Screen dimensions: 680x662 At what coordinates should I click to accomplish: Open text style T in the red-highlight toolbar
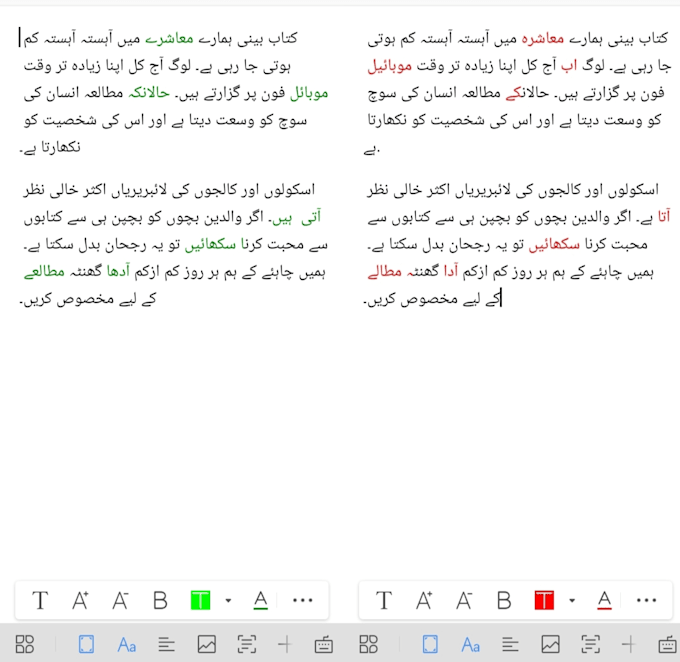click(x=384, y=600)
